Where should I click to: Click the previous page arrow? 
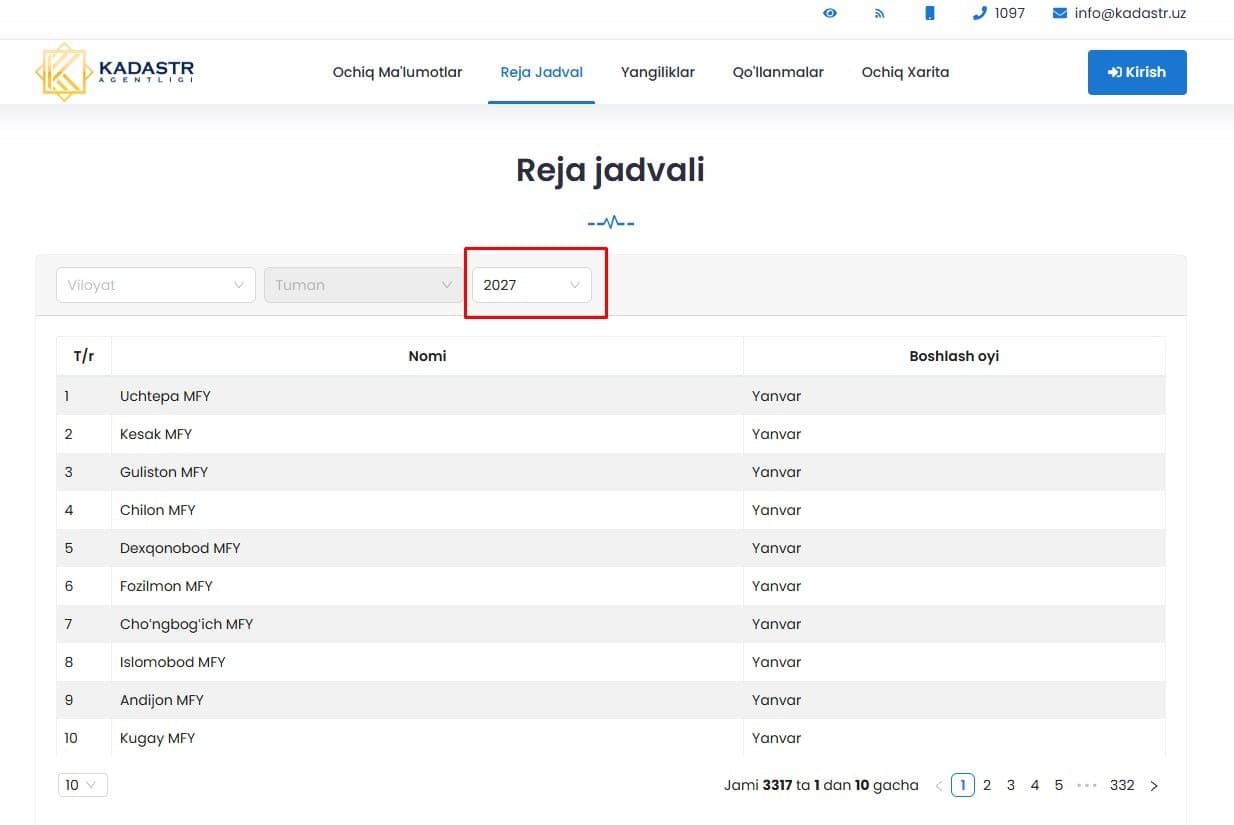coord(938,786)
